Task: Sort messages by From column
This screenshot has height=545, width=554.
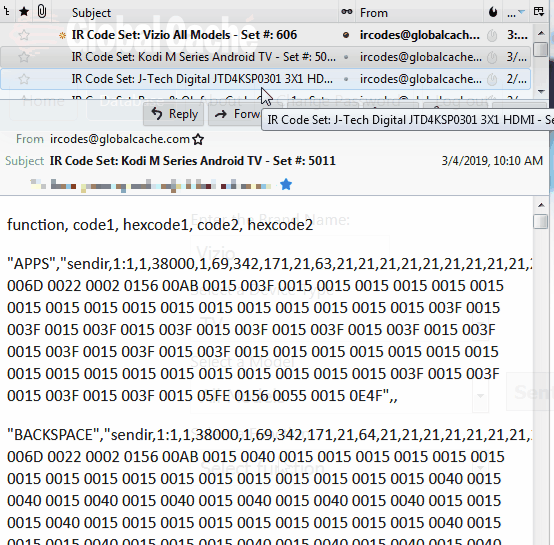Action: (373, 13)
